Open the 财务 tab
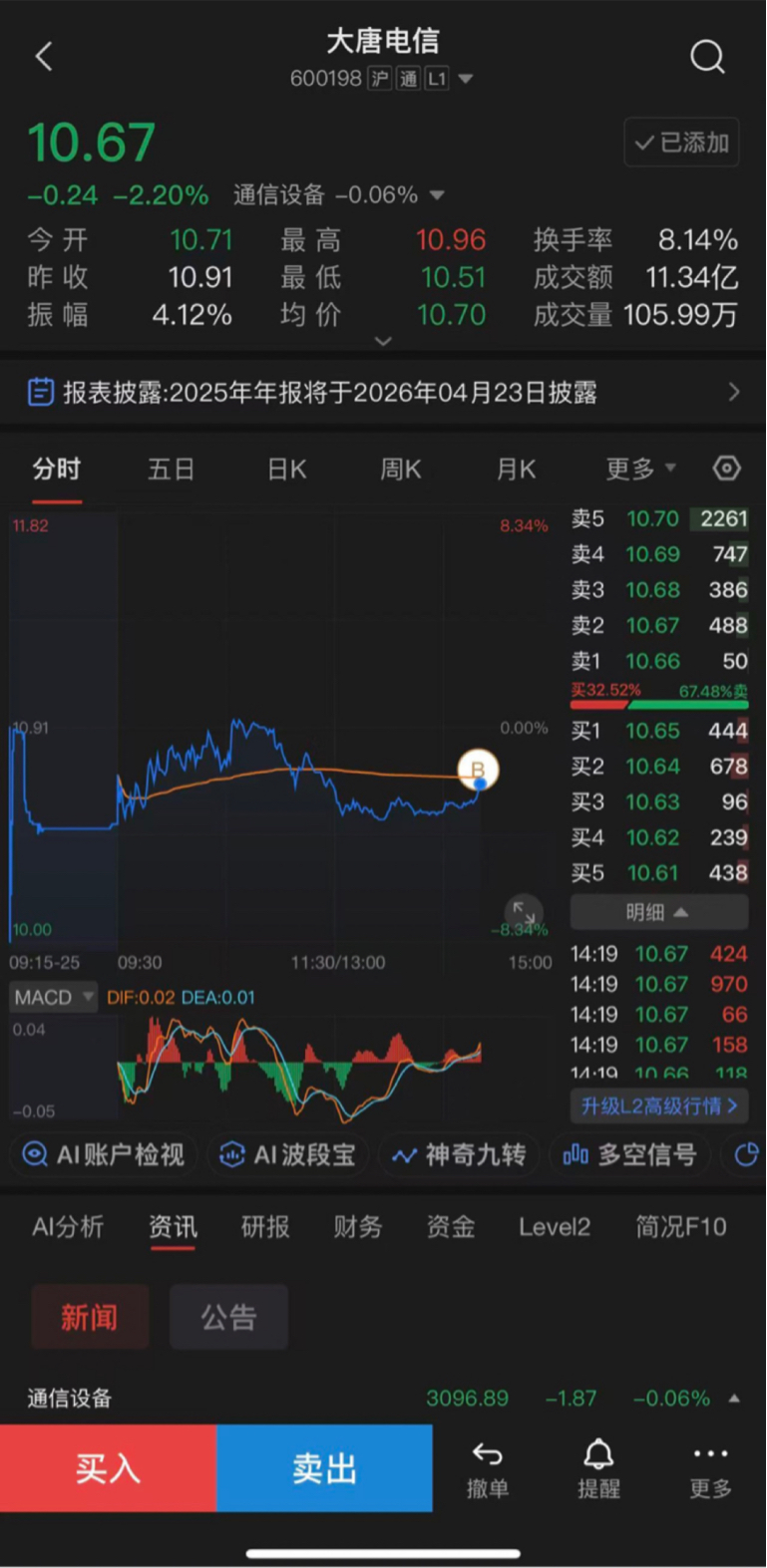767x1568 pixels. click(358, 1227)
